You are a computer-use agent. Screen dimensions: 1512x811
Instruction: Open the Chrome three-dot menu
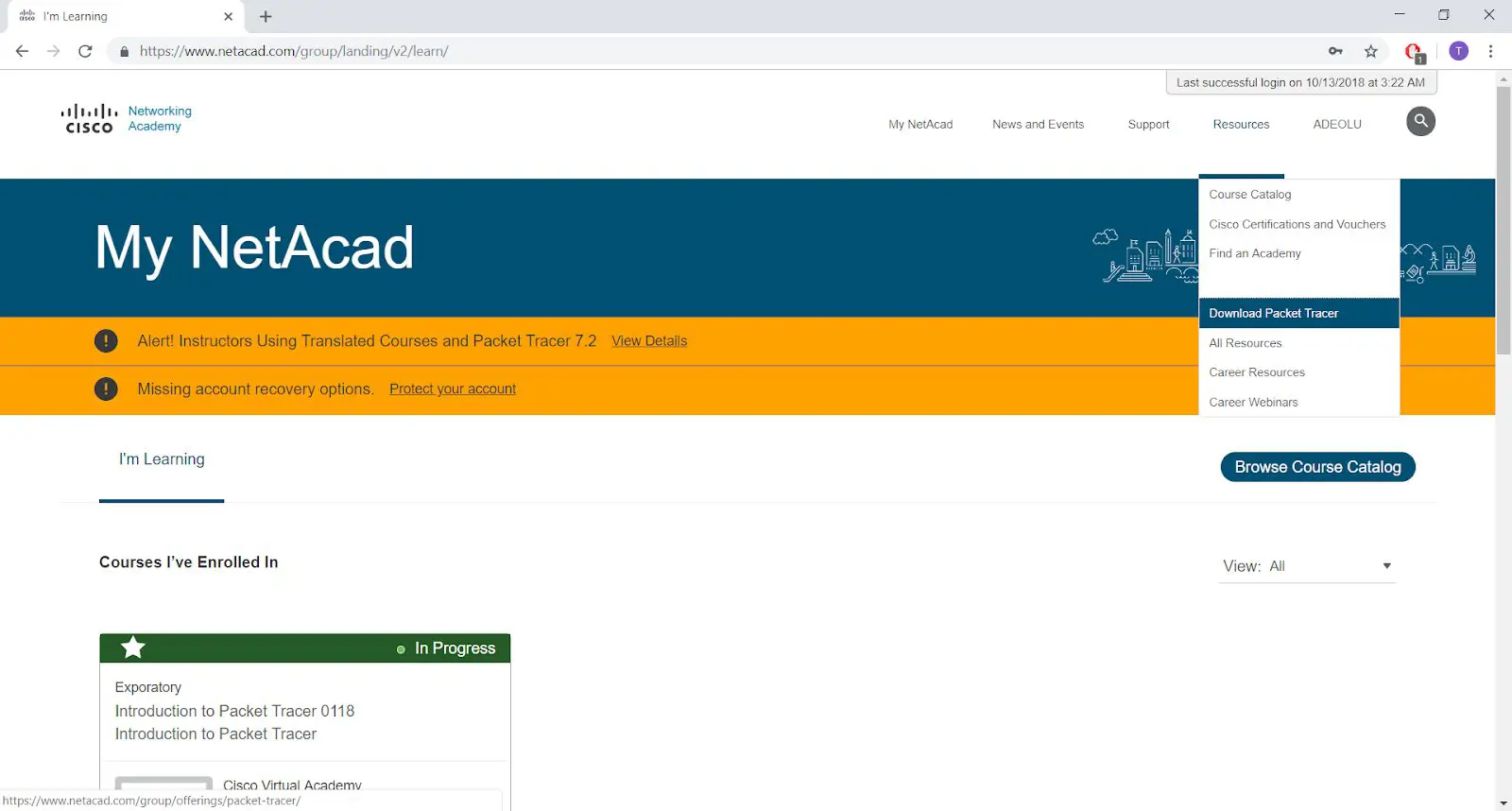(x=1490, y=51)
